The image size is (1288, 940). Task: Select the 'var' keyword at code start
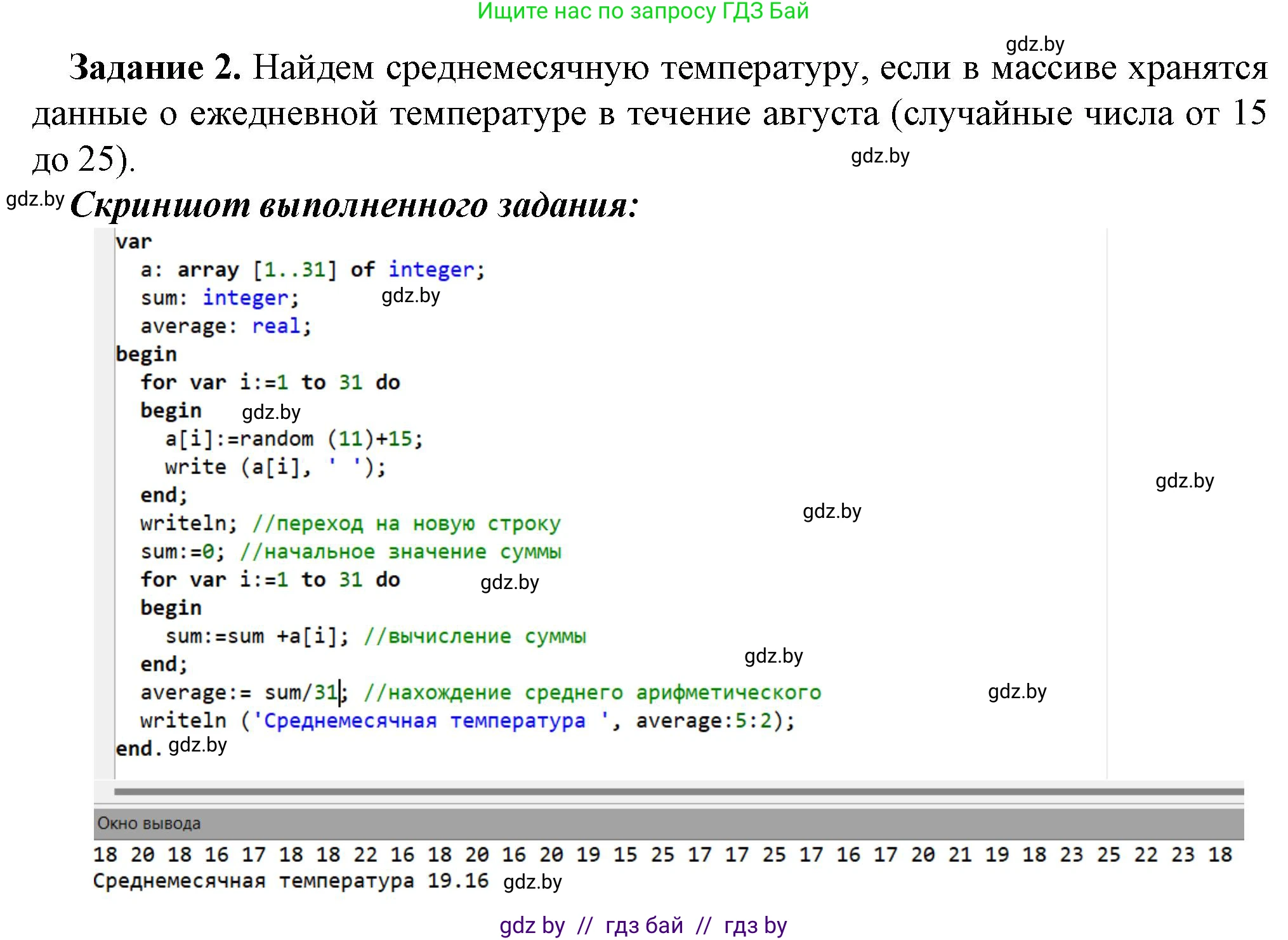coord(135,241)
